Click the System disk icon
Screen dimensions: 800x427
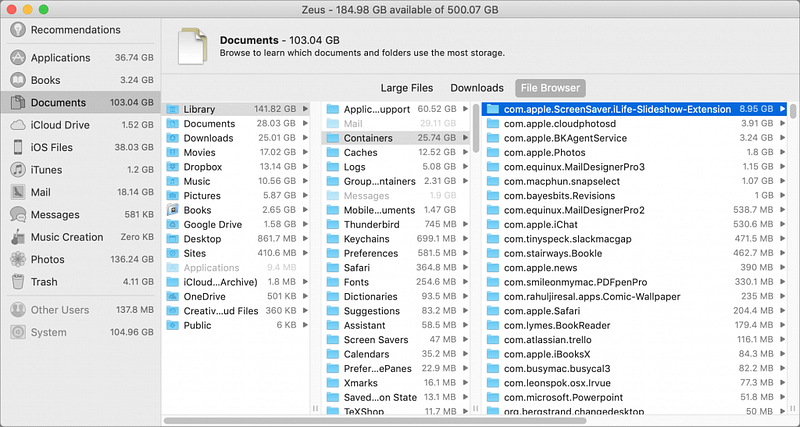(18, 333)
